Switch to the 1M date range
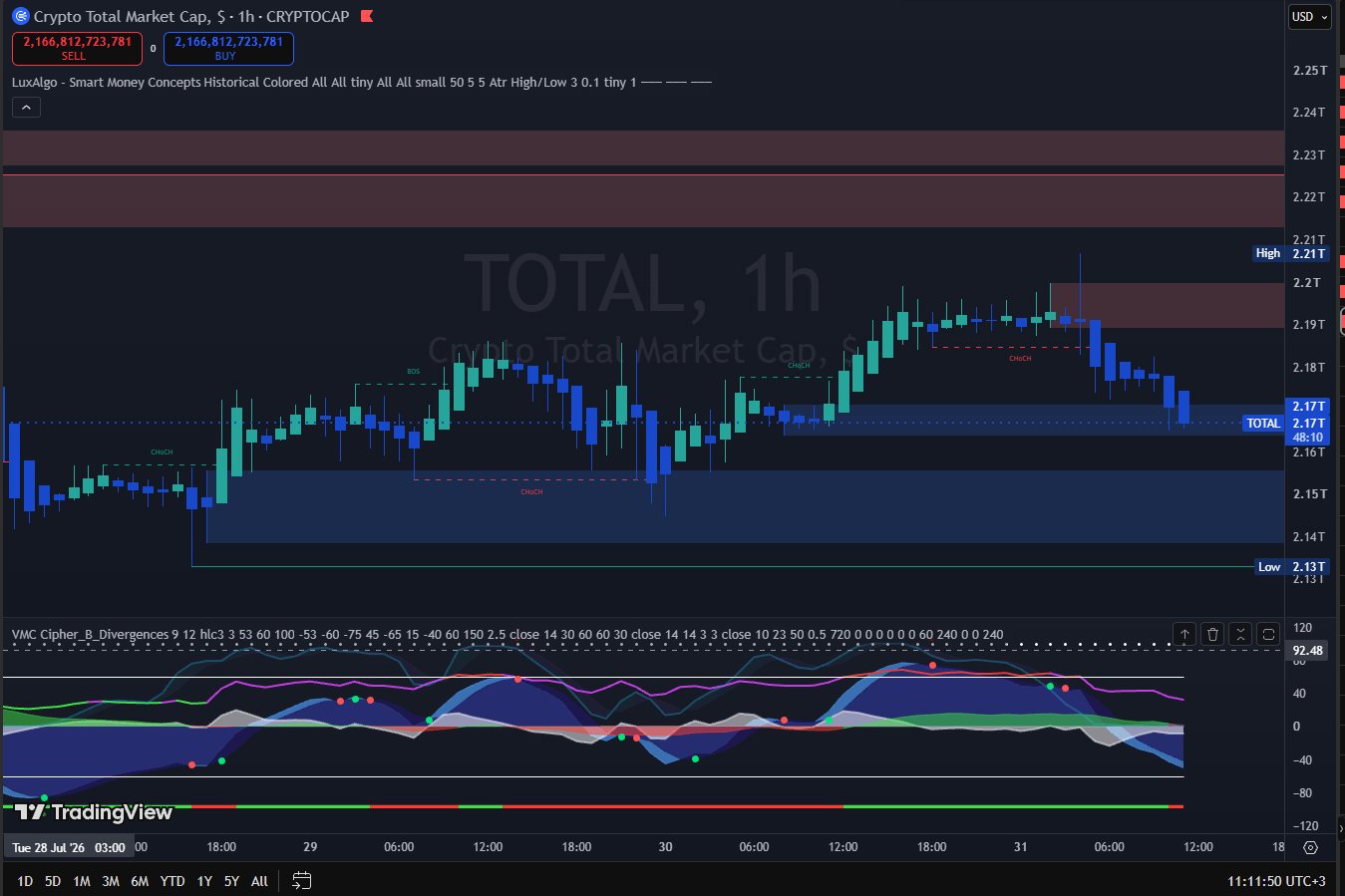 pyautogui.click(x=82, y=881)
